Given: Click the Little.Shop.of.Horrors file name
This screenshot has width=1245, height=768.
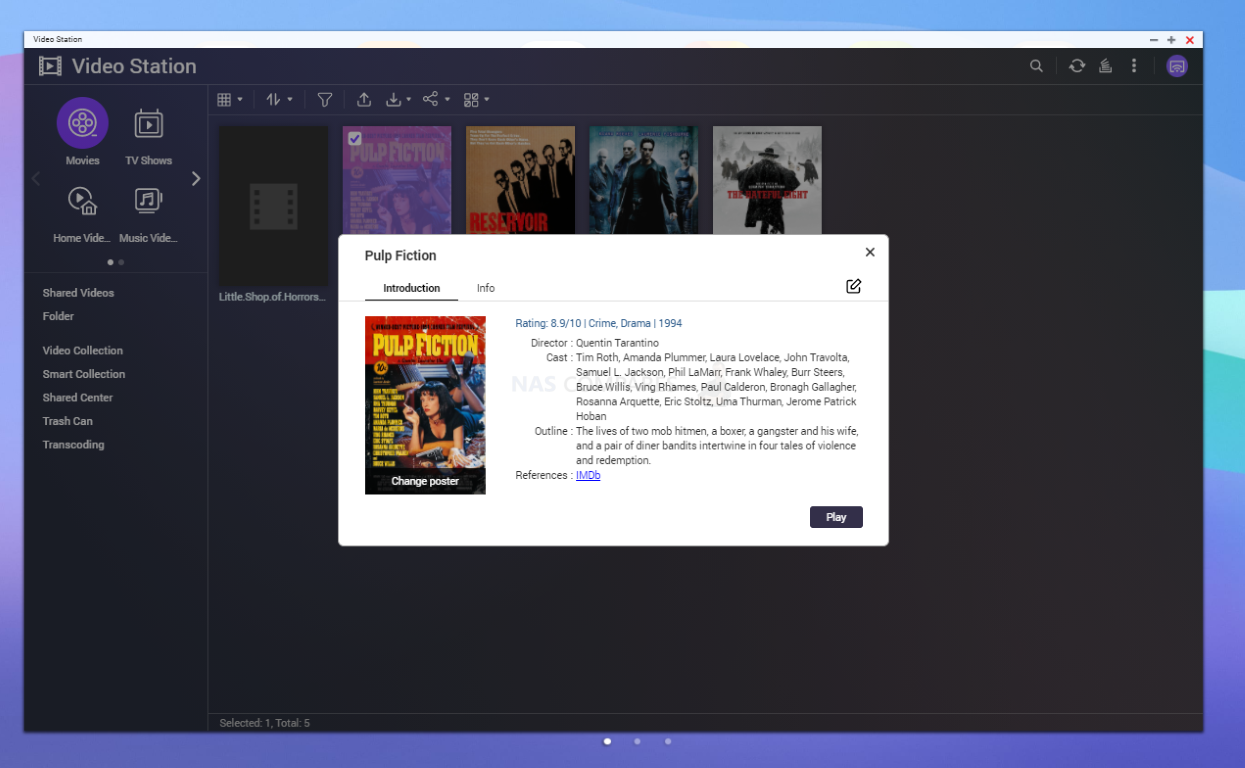Looking at the screenshot, I should [x=273, y=297].
